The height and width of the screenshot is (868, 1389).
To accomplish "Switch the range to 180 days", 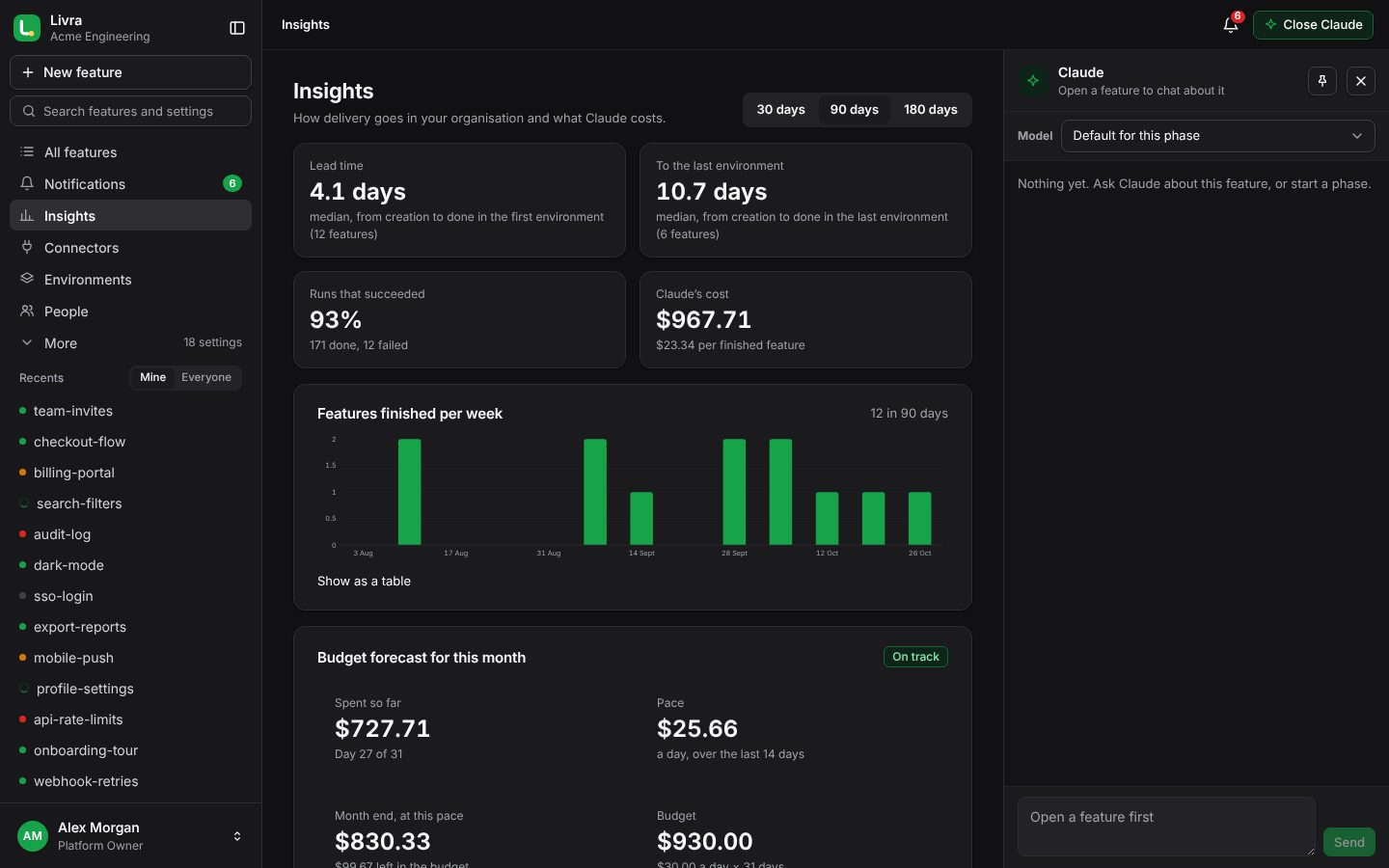I will [x=931, y=110].
